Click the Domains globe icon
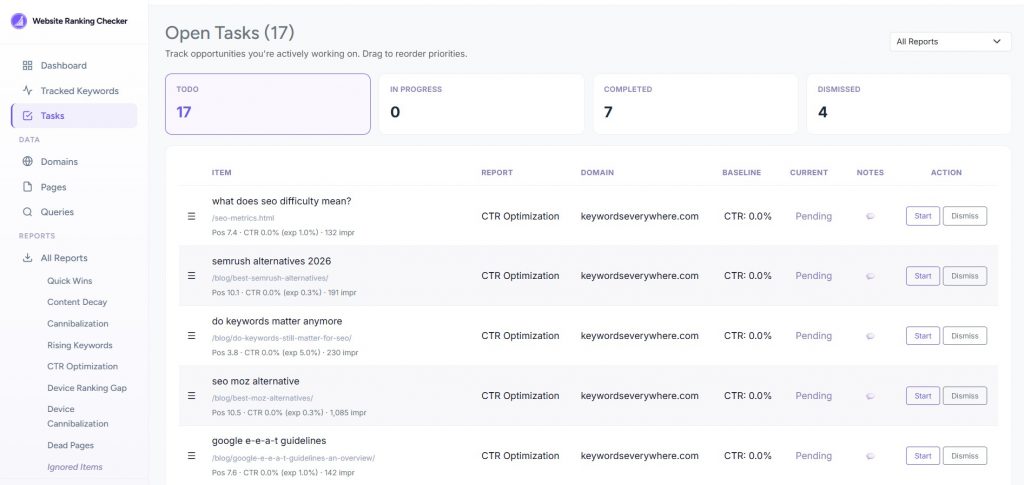Image resolution: width=1024 pixels, height=485 pixels. click(27, 162)
